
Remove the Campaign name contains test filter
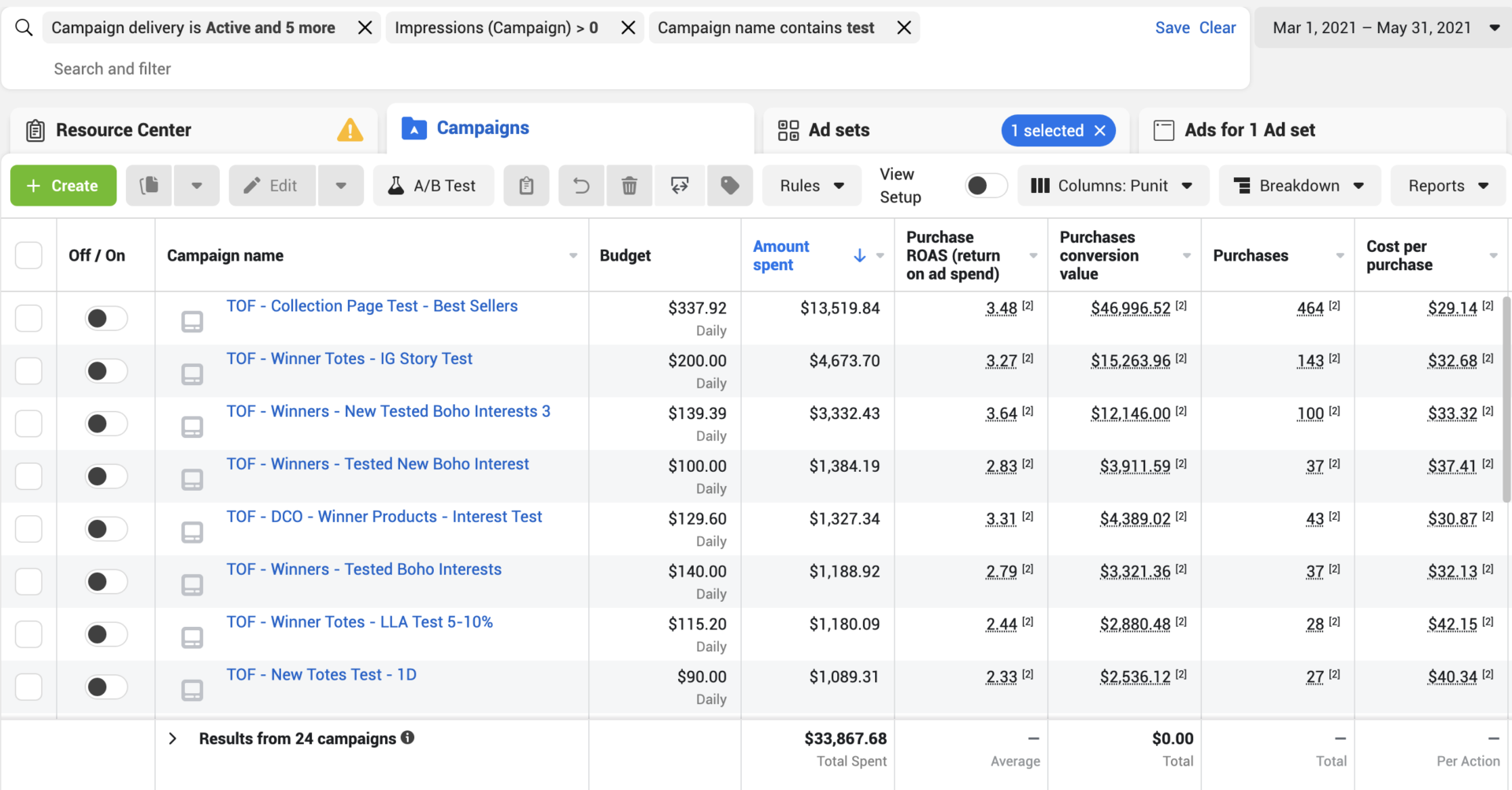[x=904, y=28]
